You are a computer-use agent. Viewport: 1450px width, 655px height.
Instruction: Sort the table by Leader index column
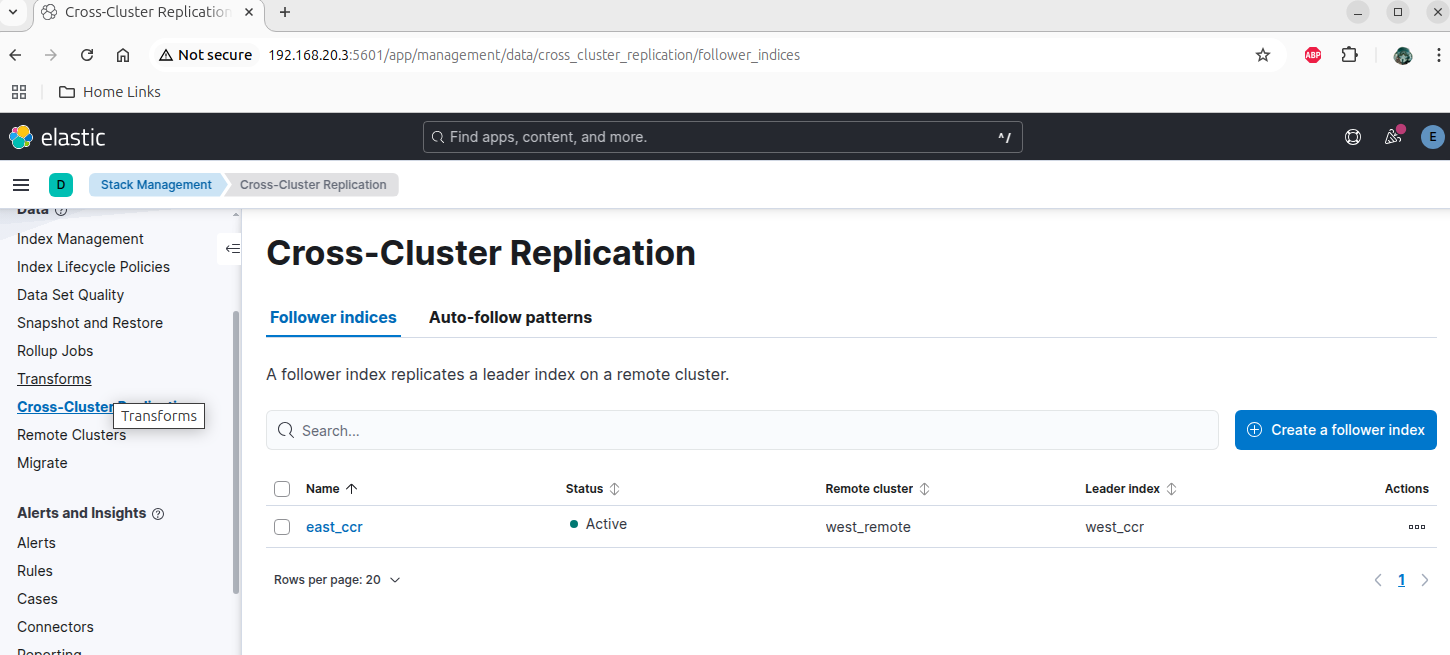[x=1131, y=489]
